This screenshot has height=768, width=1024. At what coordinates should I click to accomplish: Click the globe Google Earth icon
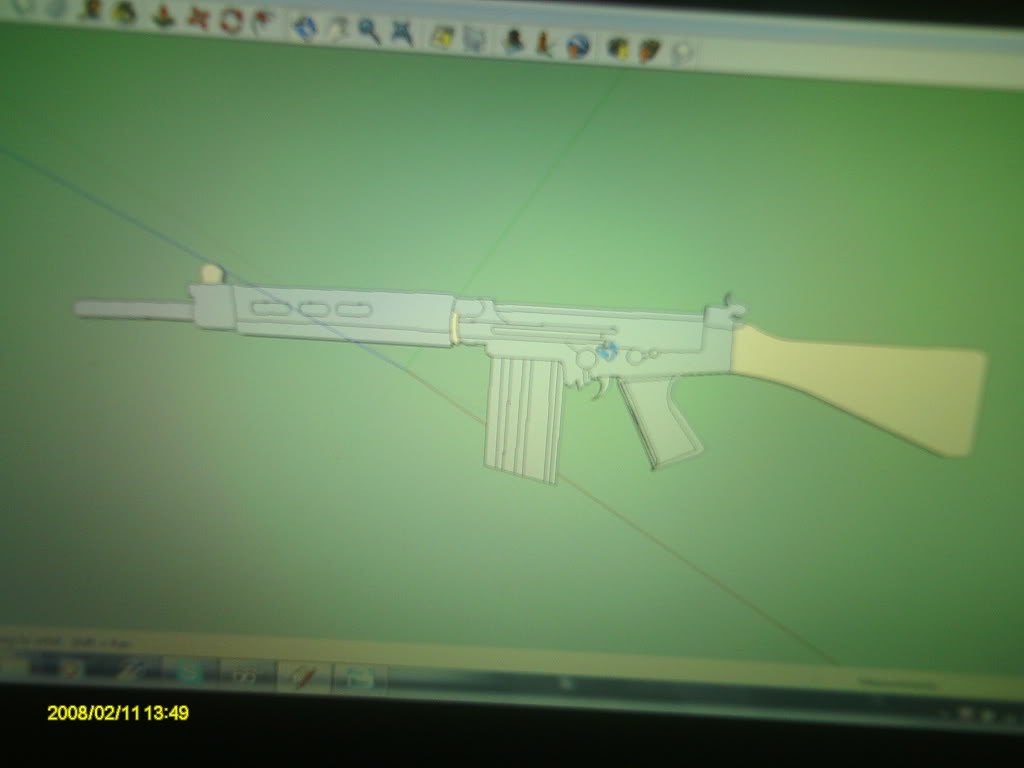577,46
